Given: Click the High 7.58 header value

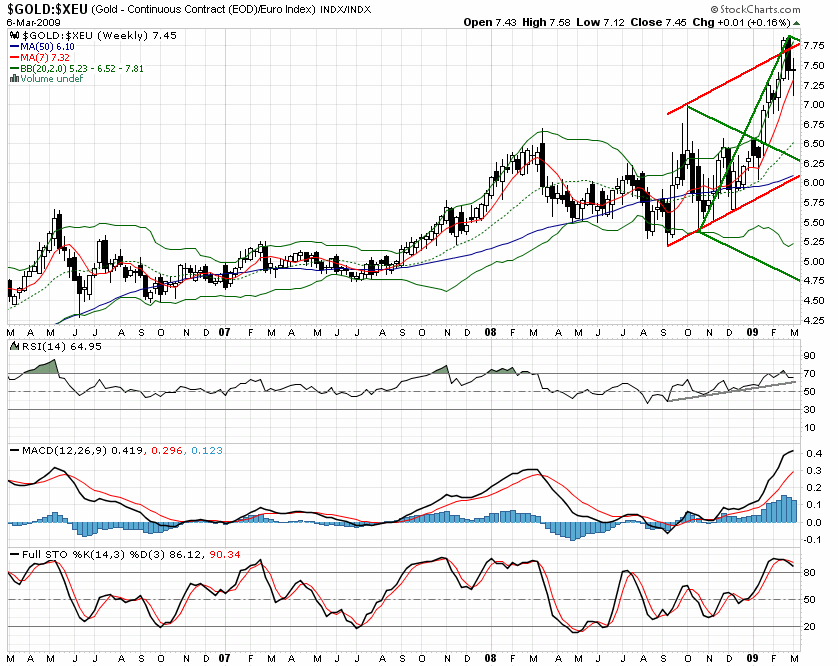Looking at the screenshot, I should click(x=546, y=22).
